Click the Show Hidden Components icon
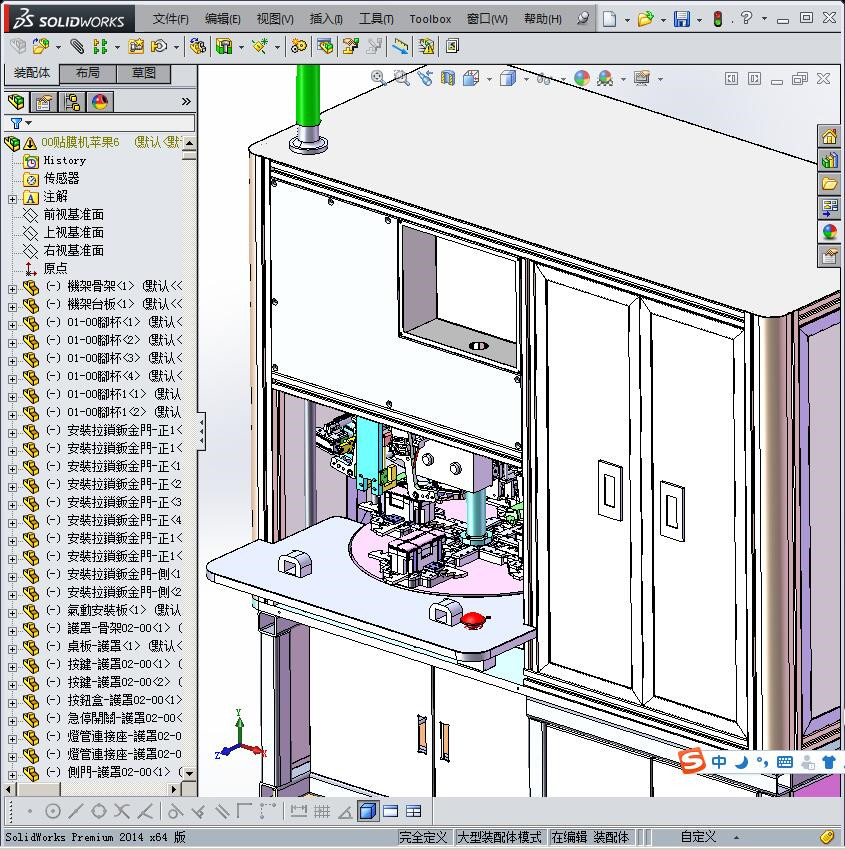 coord(198,47)
